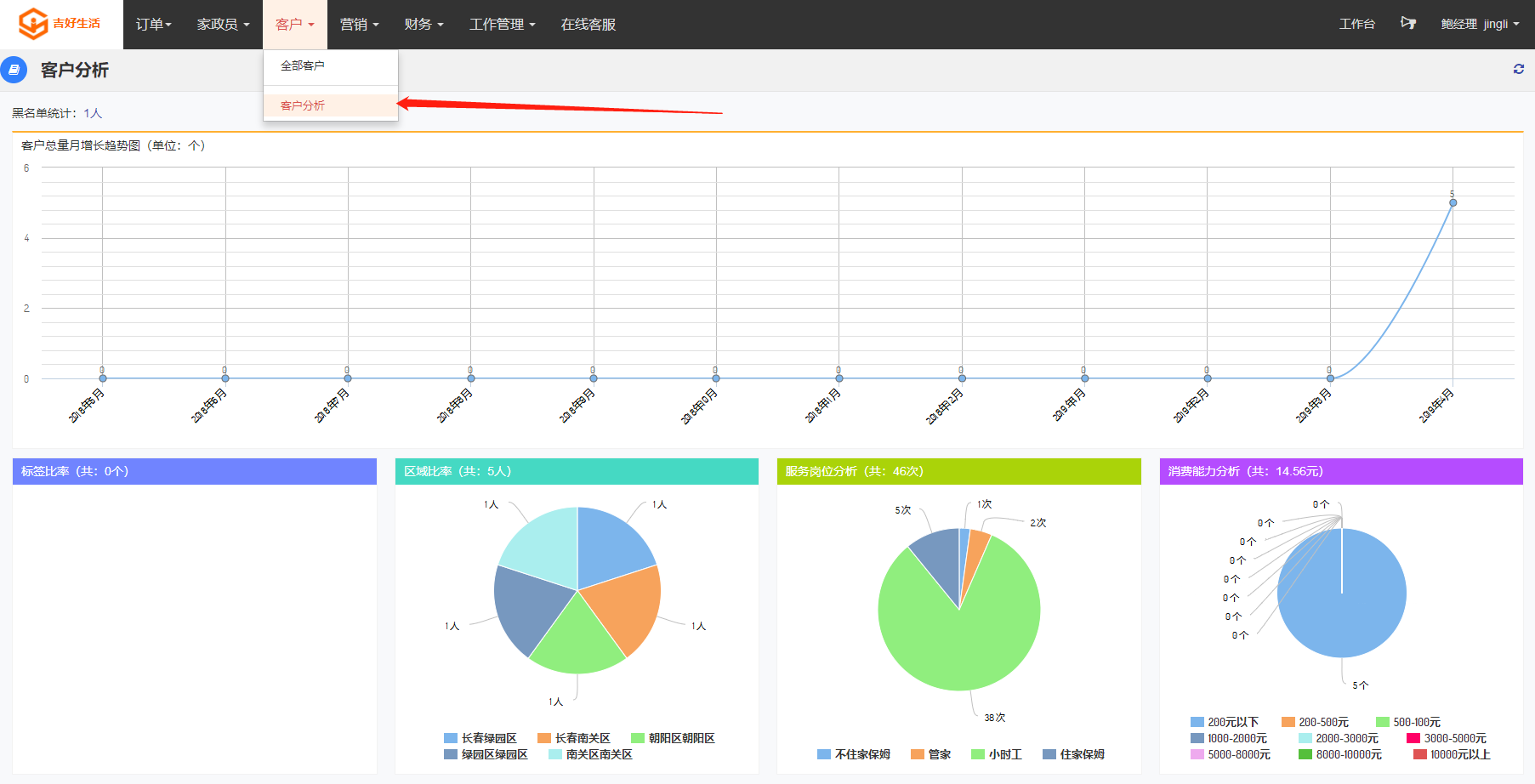Click the 吉好生活 logo
Viewport: 1535px width, 784px height.
(60, 23)
